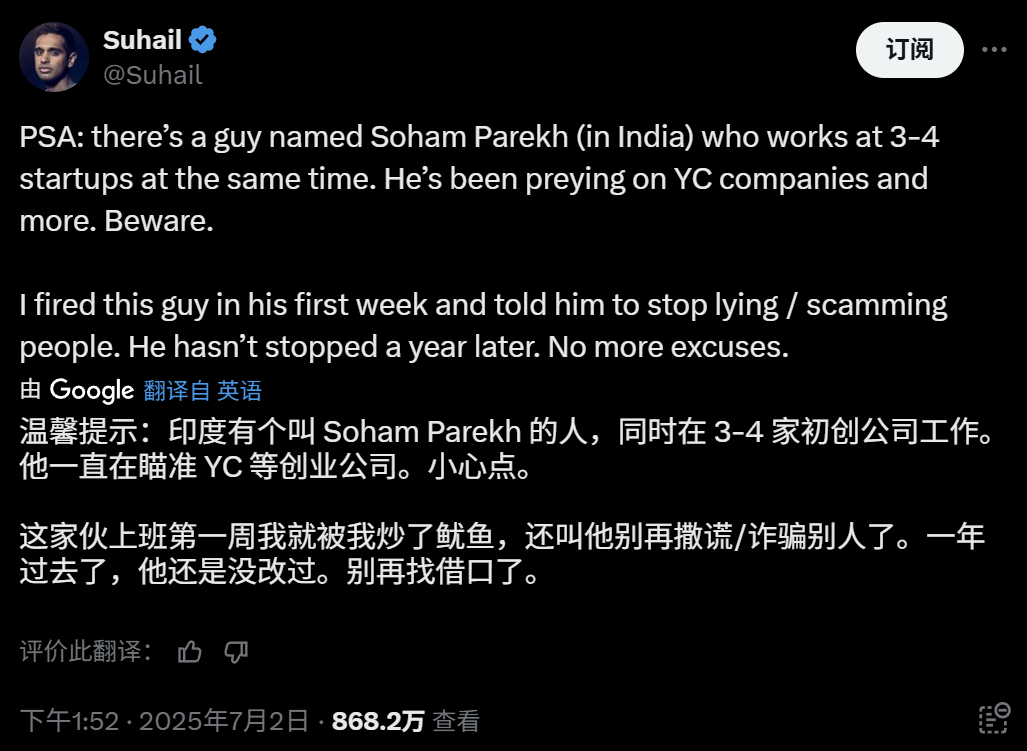Click the 英语 source language link
The width and height of the screenshot is (1027, 751).
240,390
